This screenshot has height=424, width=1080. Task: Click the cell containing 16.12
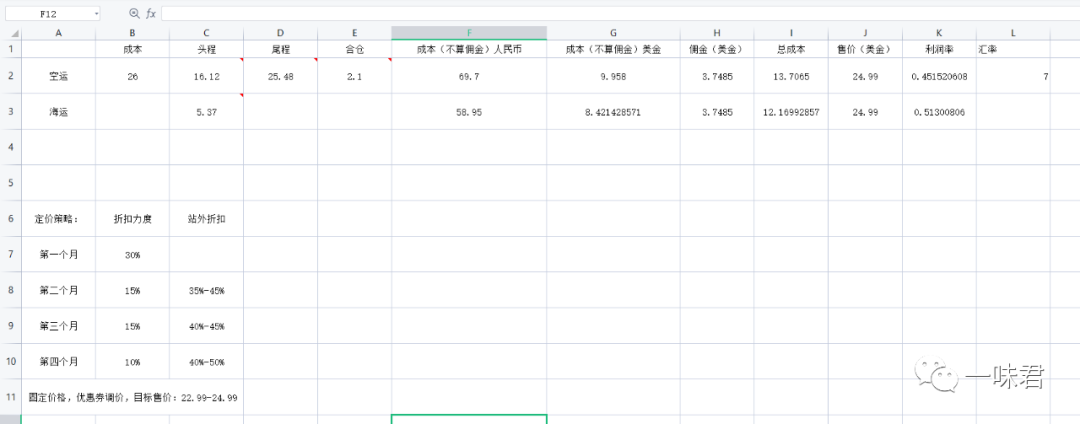coord(206,76)
